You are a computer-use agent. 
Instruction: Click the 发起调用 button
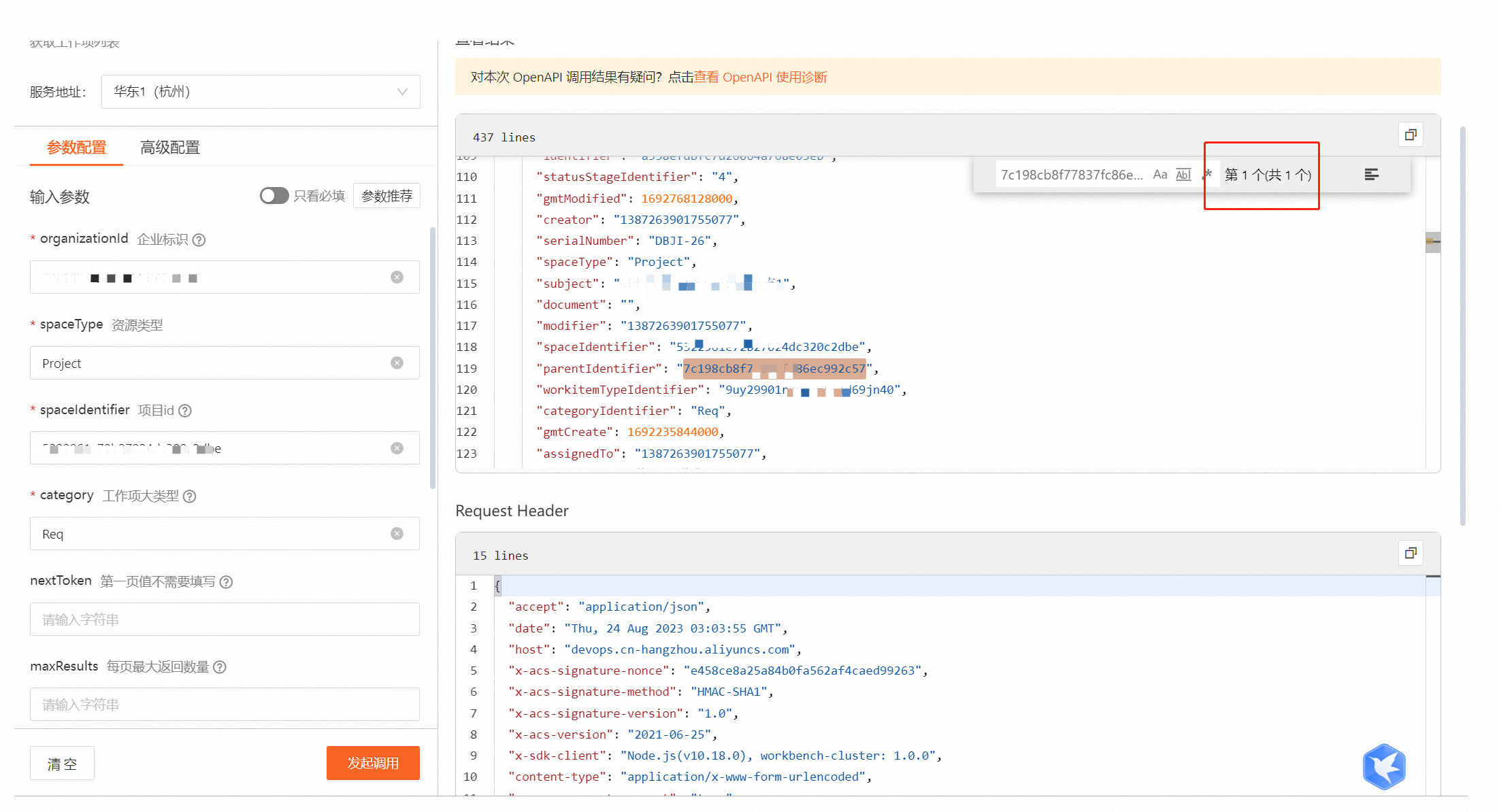click(372, 763)
